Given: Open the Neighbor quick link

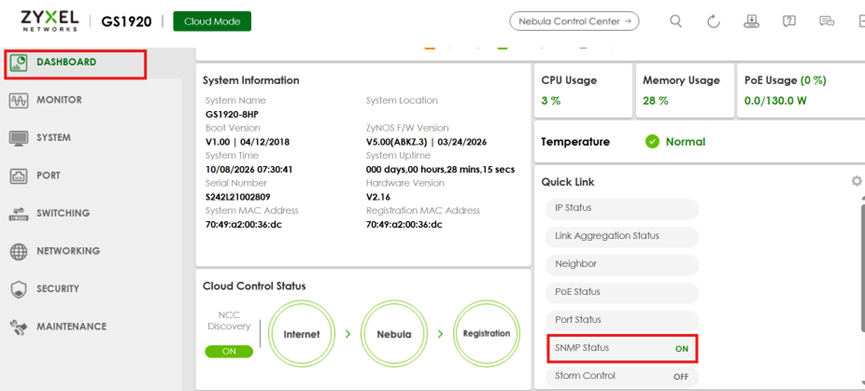Looking at the screenshot, I should [x=623, y=265].
